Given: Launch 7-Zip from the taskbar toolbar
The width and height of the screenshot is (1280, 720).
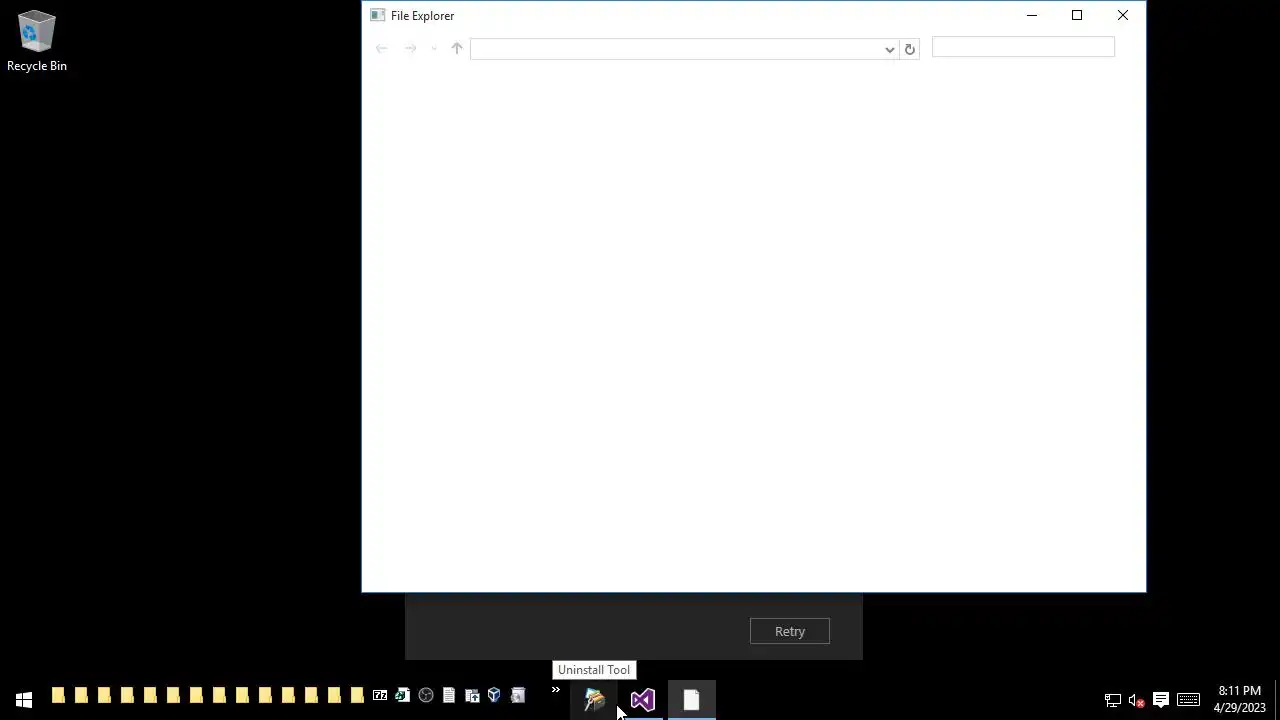Looking at the screenshot, I should pos(380,695).
